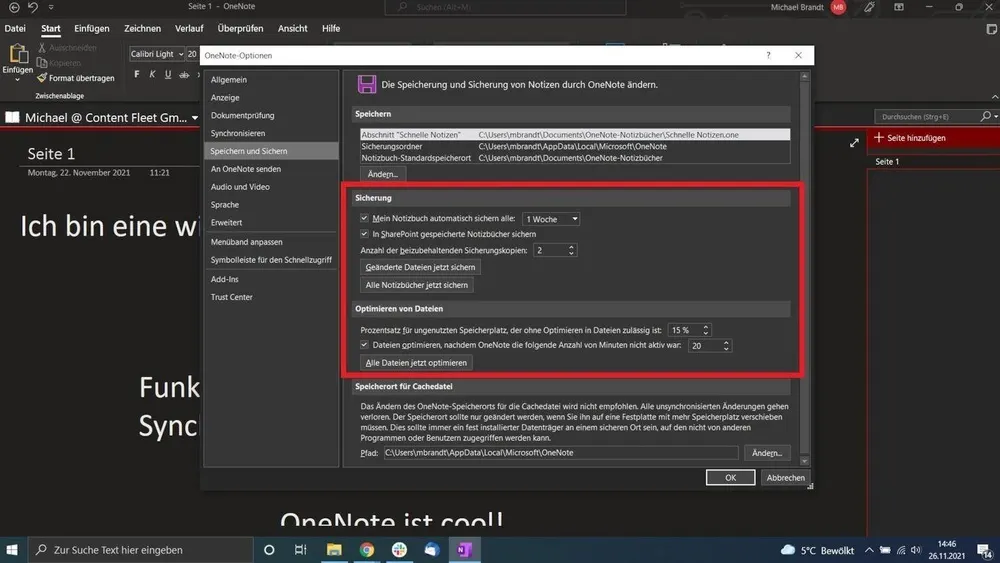The image size is (1000, 563).
Task: Open the Datei menu
Action: coord(15,28)
